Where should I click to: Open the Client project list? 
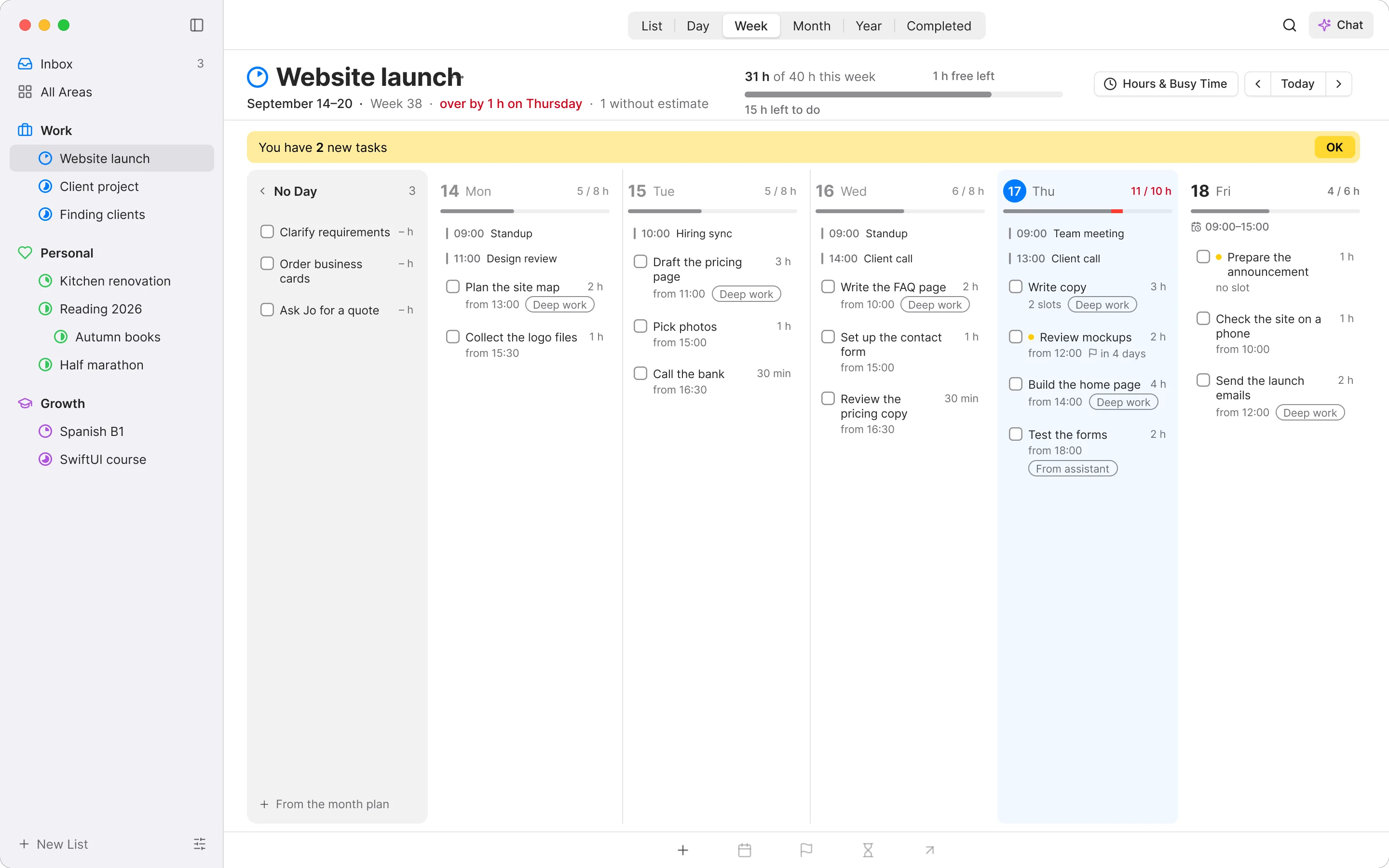coord(112,187)
